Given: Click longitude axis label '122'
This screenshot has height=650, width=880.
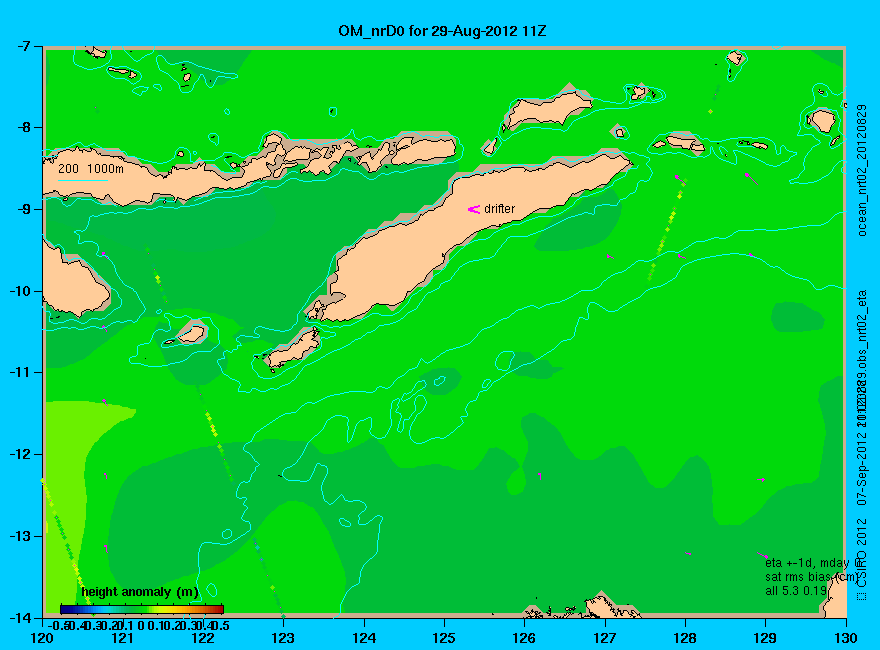Looking at the screenshot, I should click(x=203, y=638).
